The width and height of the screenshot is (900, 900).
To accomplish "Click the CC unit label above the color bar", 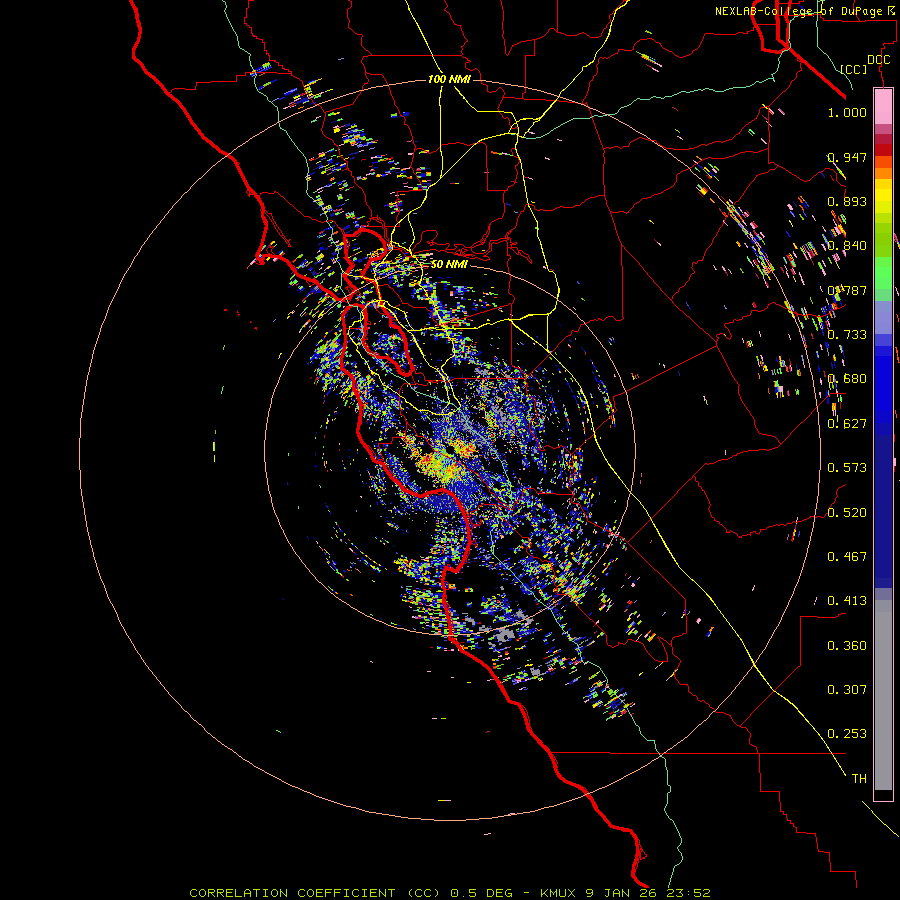I will 854,69.
